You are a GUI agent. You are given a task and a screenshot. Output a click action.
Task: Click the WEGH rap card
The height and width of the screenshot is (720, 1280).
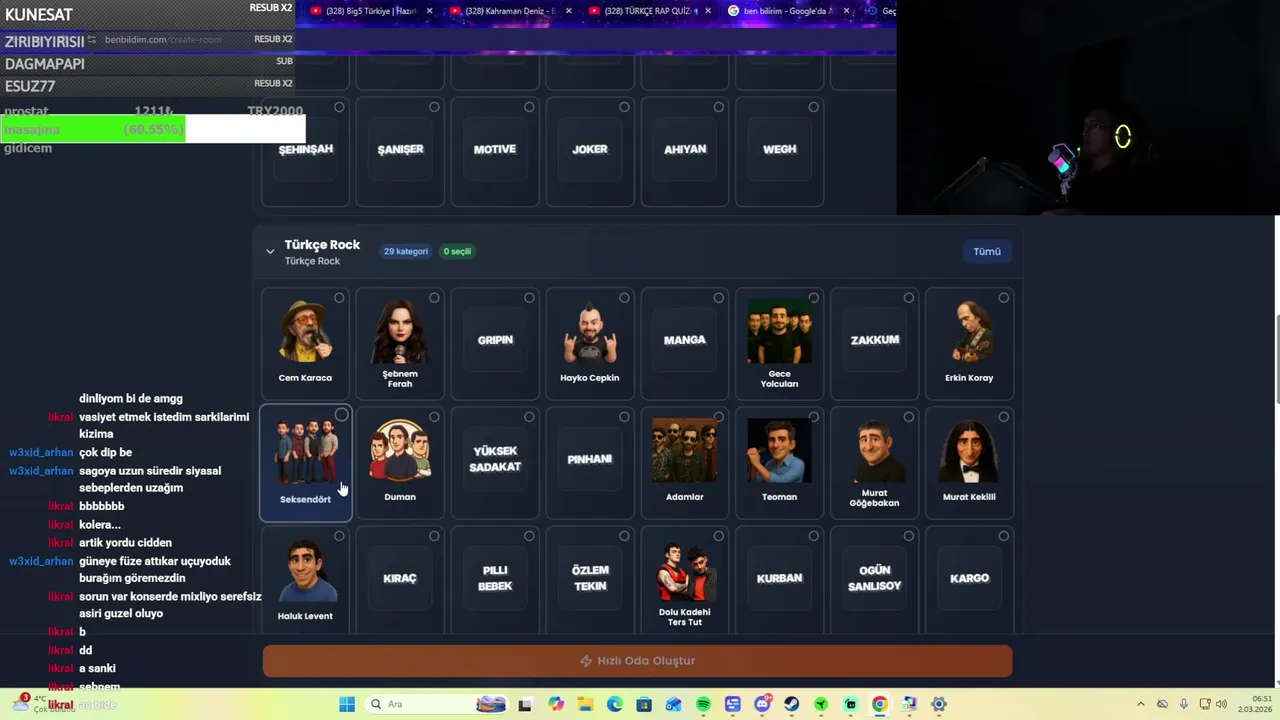pos(780,150)
